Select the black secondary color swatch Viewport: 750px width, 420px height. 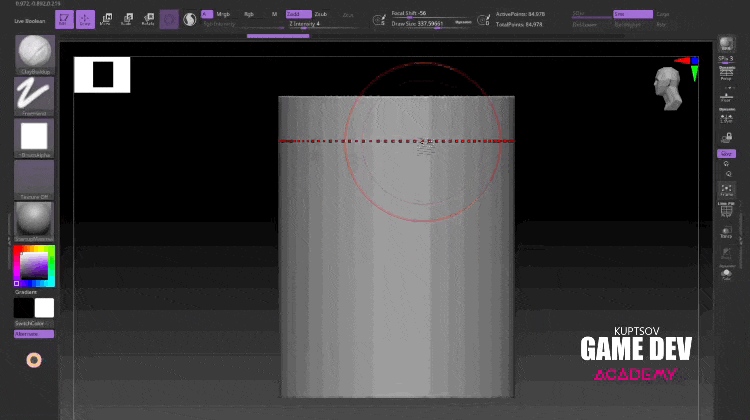point(24,308)
